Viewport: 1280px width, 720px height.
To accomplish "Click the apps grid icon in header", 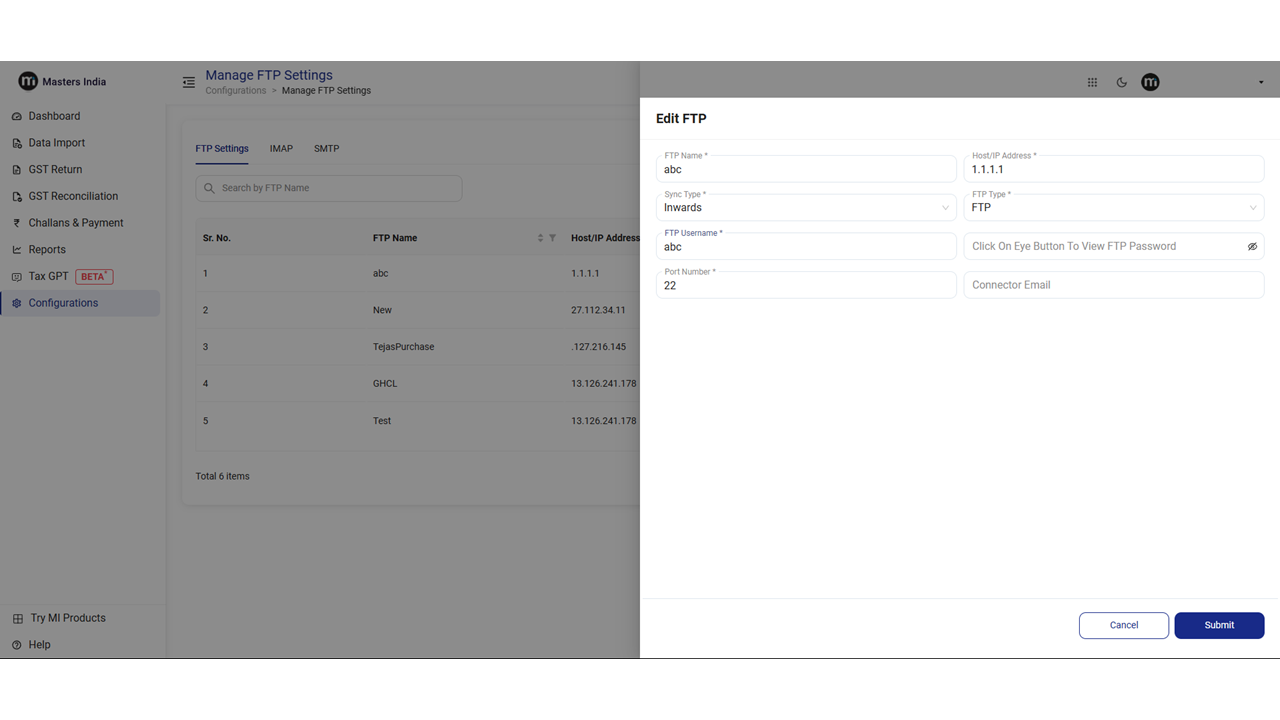I will pos(1092,83).
